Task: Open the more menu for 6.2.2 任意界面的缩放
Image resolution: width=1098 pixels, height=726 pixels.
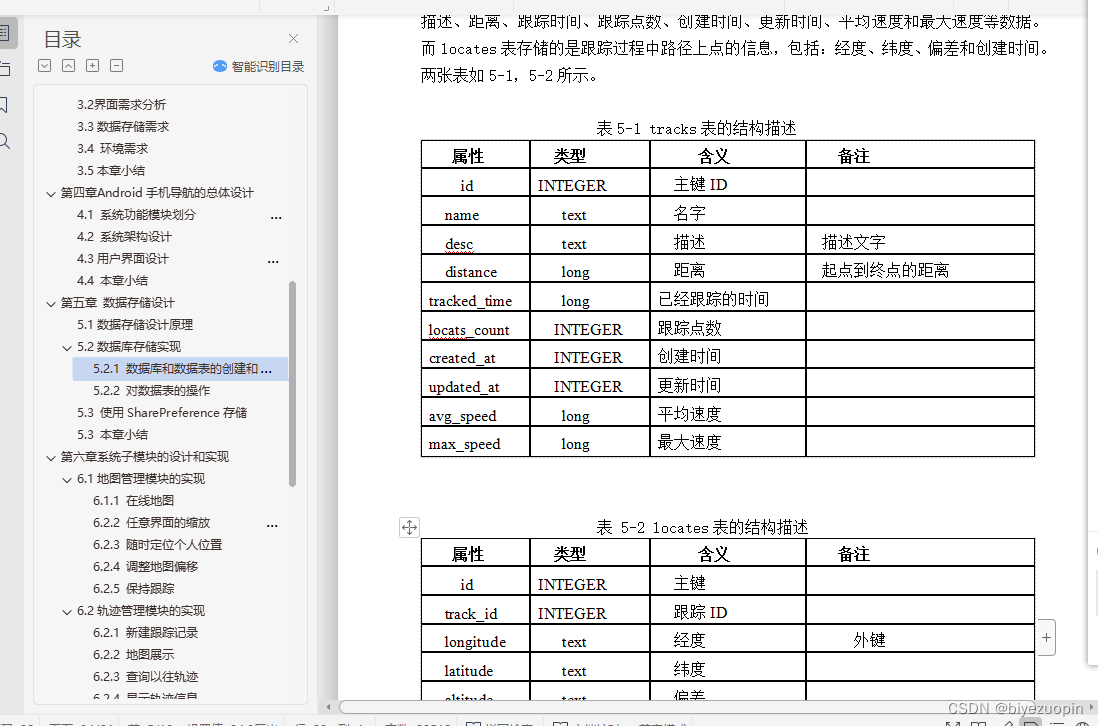Action: pyautogui.click(x=272, y=525)
